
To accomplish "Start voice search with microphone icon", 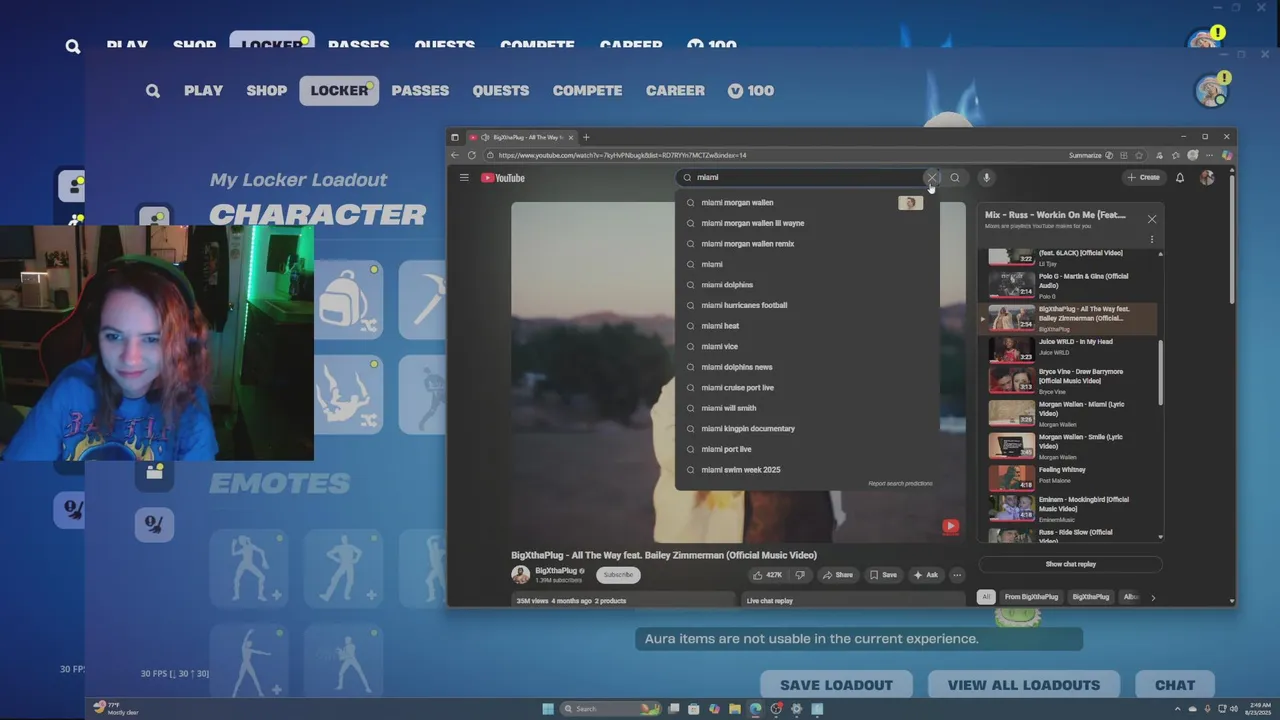I will click(986, 178).
